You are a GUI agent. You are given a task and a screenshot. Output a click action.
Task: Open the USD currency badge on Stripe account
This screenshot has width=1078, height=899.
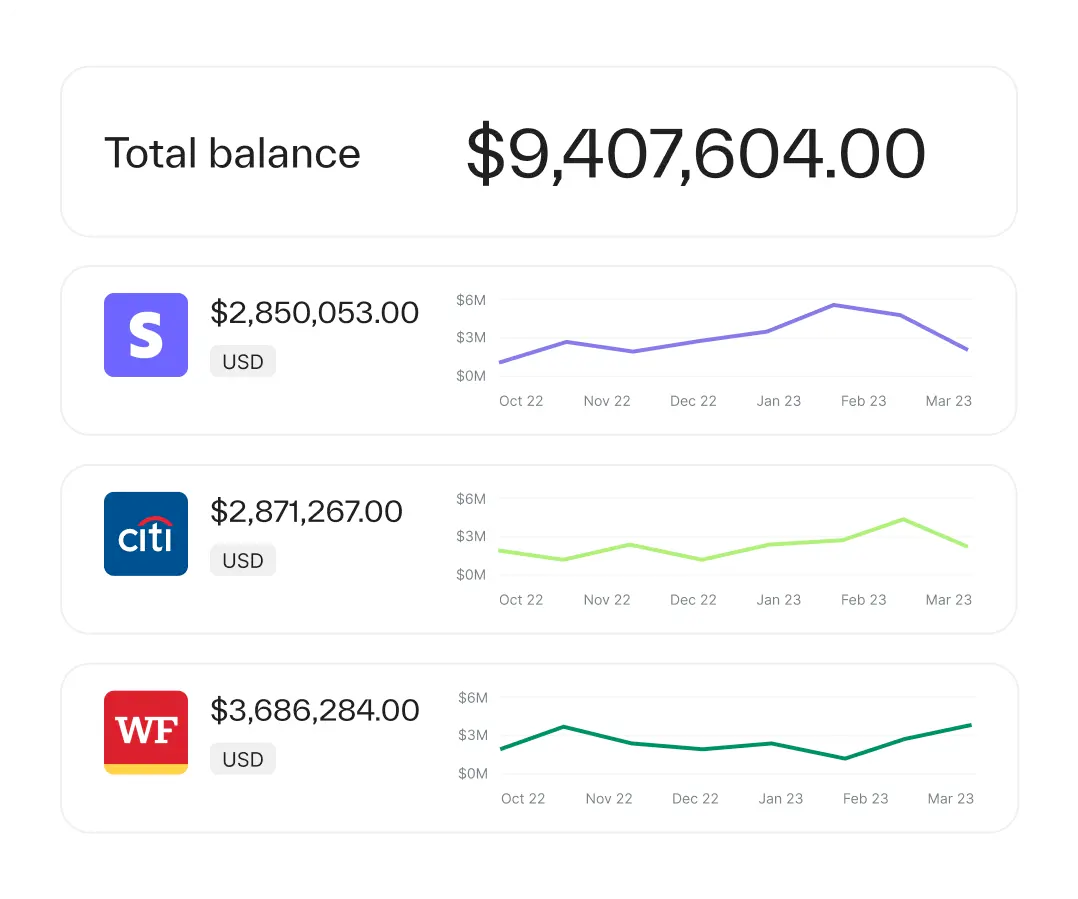pyautogui.click(x=242, y=361)
